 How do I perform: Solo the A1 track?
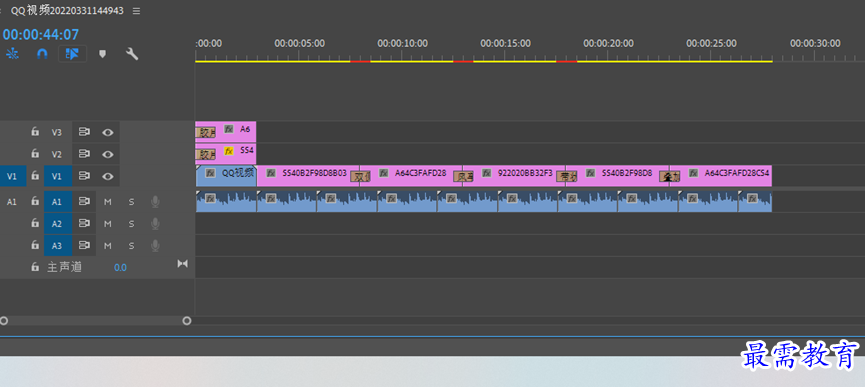131,202
